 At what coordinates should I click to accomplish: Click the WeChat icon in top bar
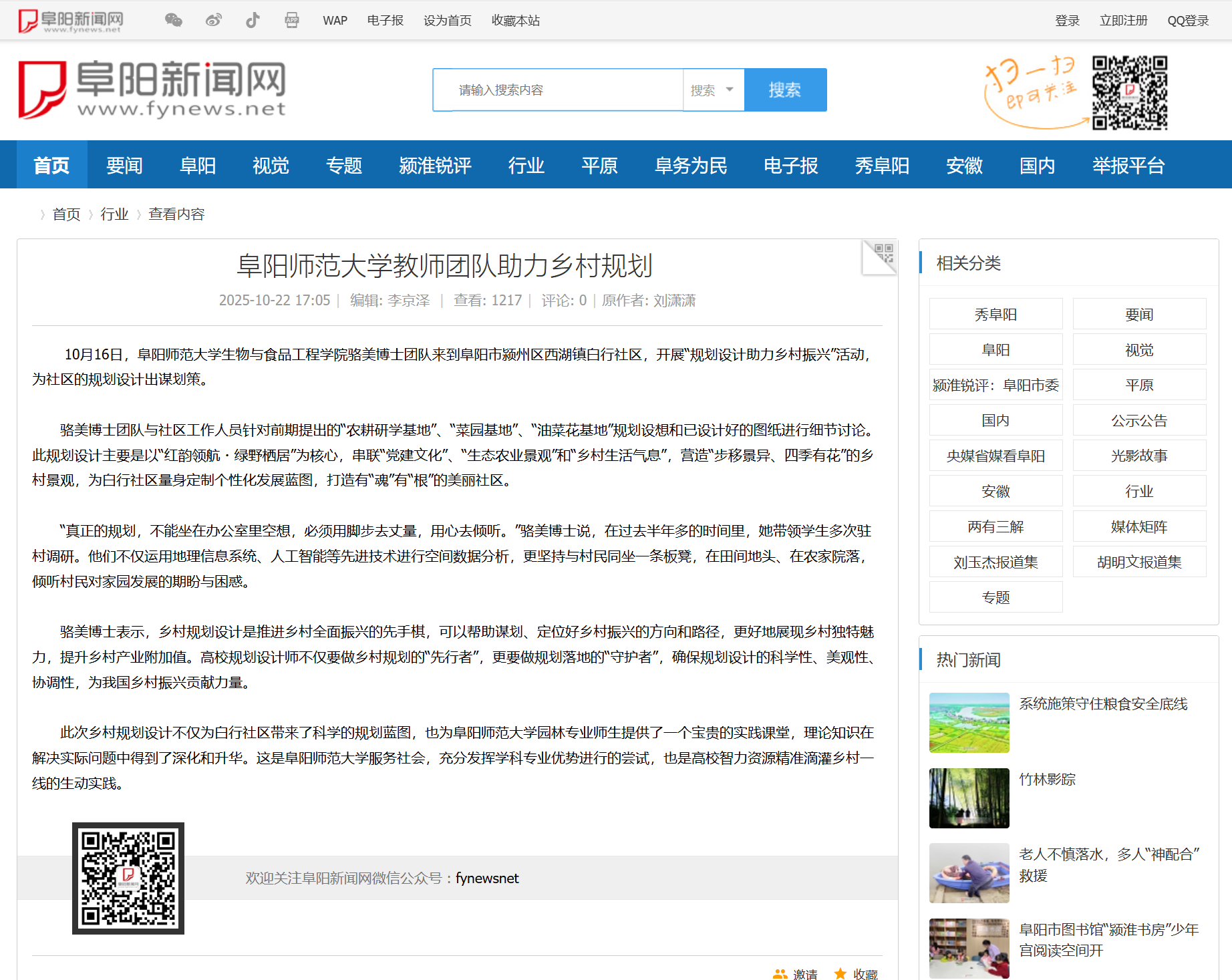coord(173,20)
